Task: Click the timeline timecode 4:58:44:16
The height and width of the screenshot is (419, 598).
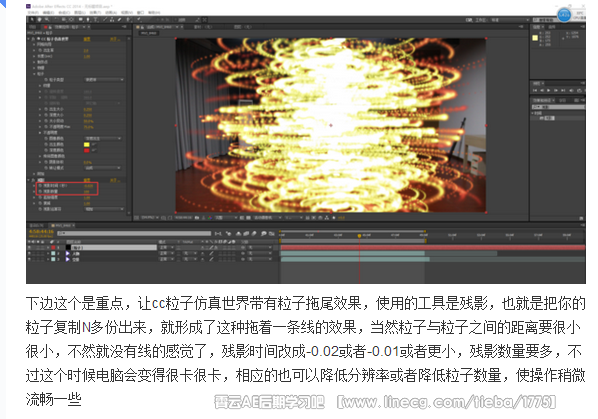Action: click(x=42, y=232)
